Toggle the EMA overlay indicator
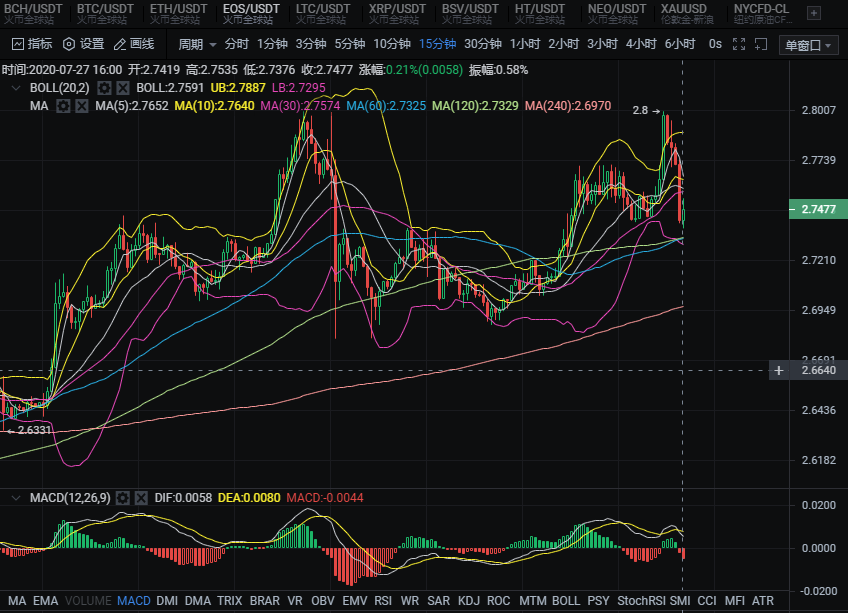848x613 pixels. point(45,601)
